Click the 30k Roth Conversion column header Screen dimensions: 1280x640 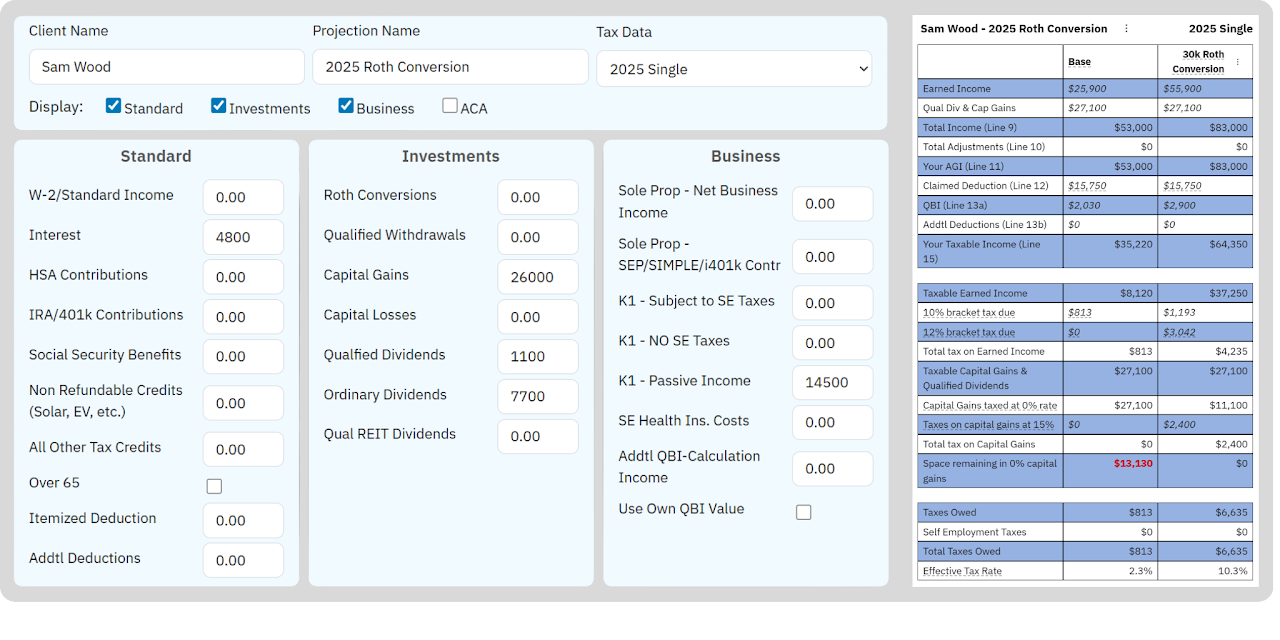point(1197,62)
